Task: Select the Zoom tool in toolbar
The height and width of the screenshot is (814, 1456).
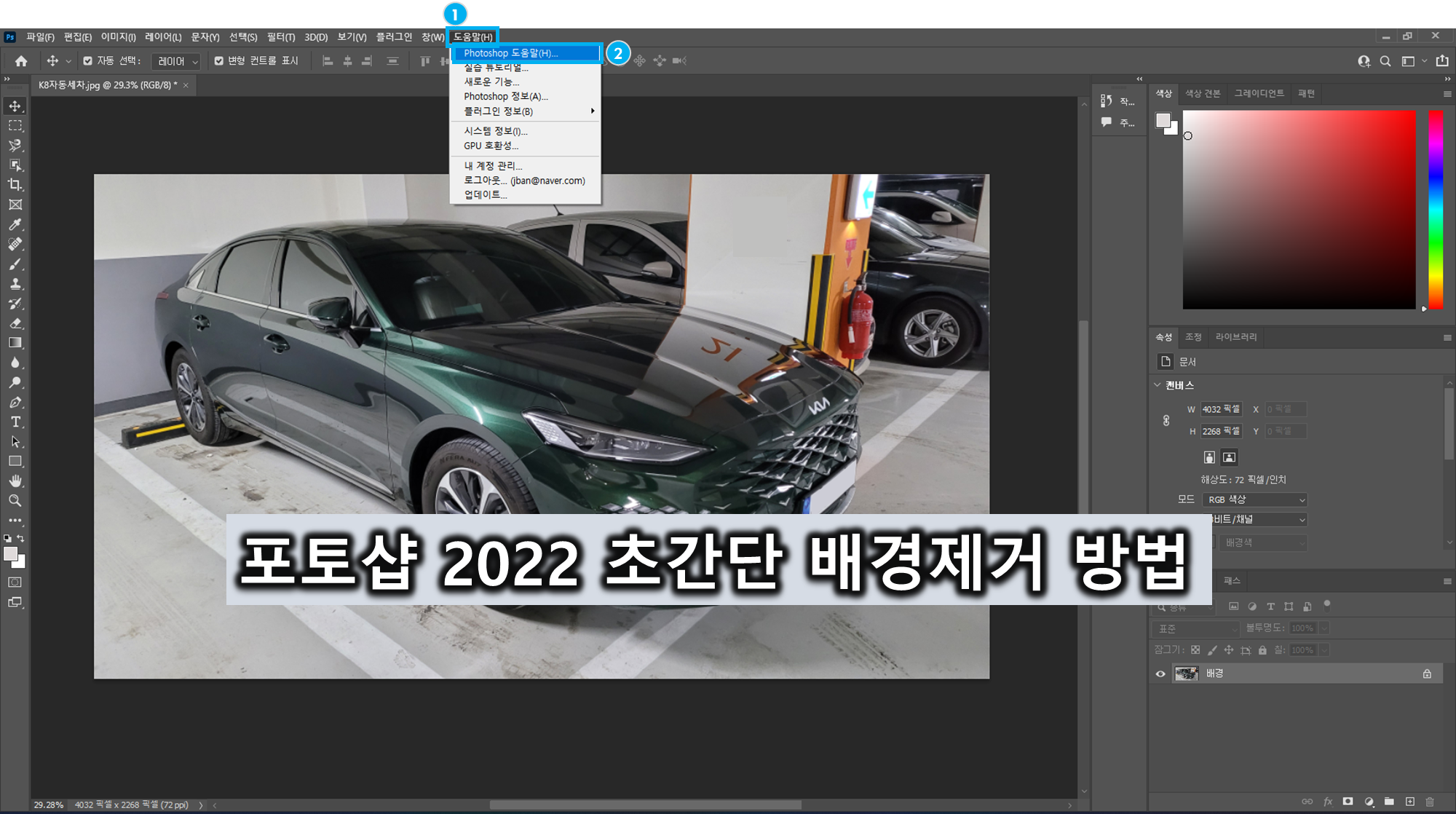Action: tap(15, 501)
